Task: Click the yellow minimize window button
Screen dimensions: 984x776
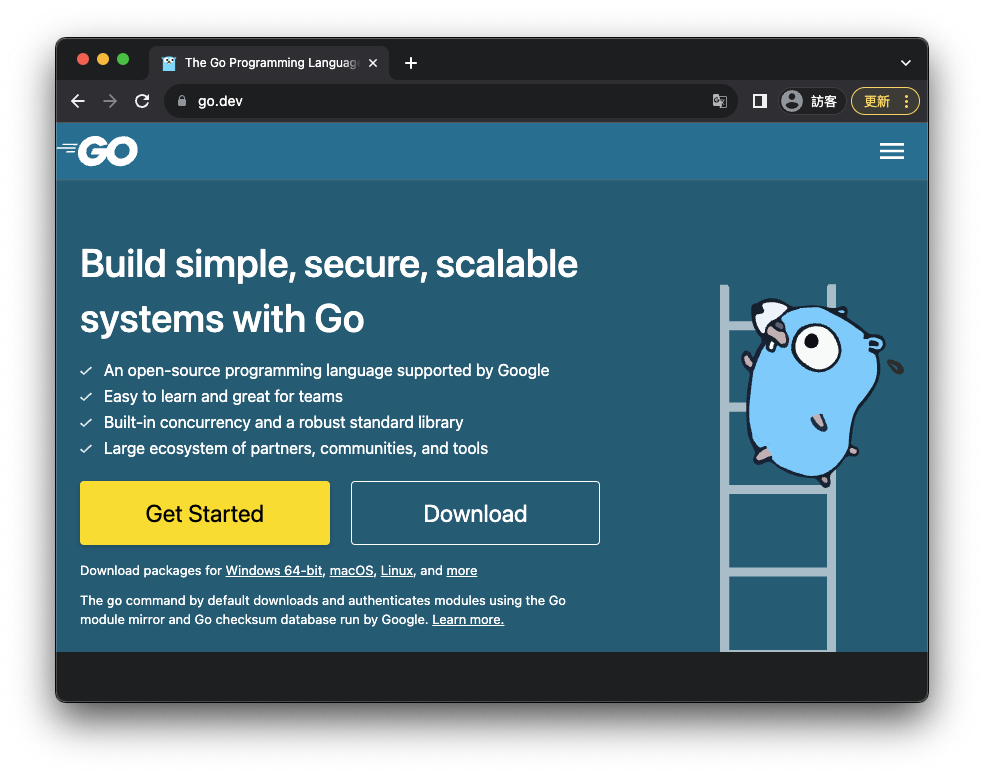Action: [103, 59]
